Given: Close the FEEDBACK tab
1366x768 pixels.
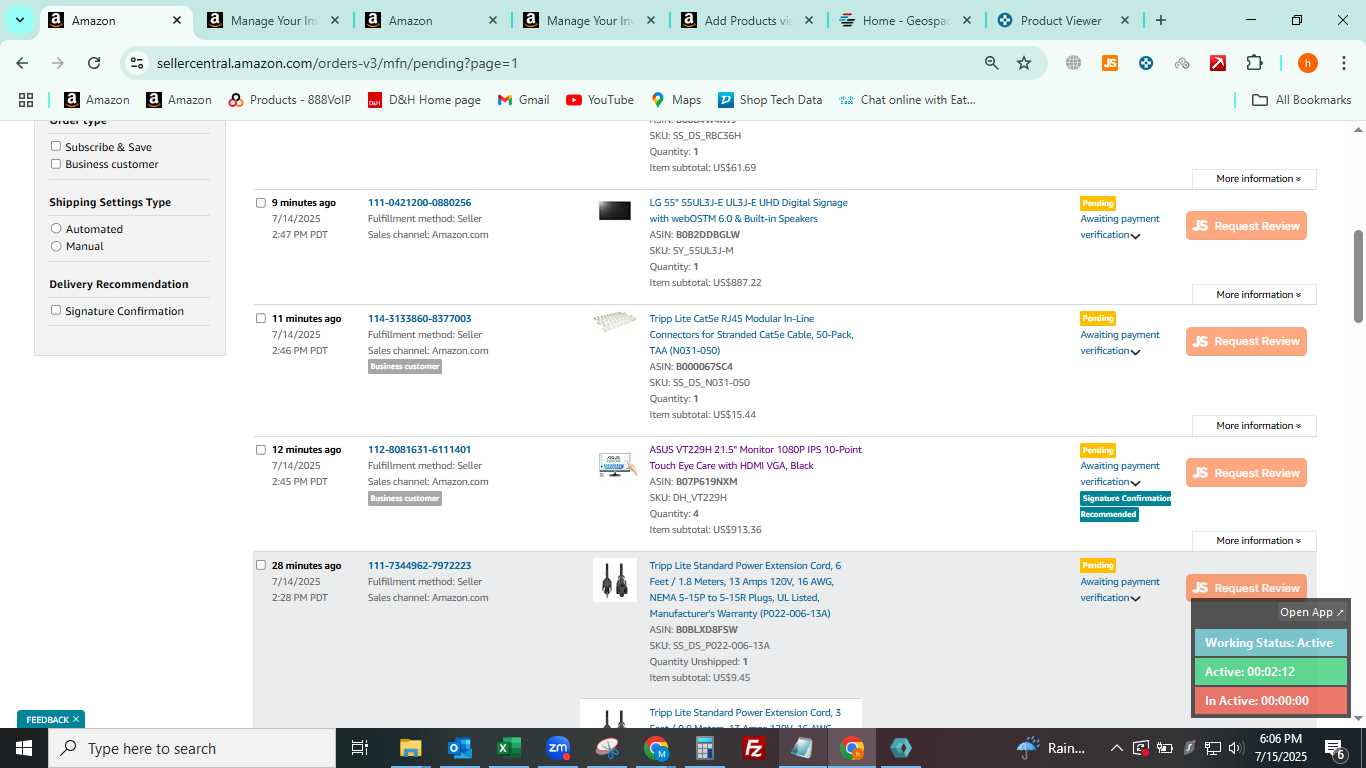Looking at the screenshot, I should pos(75,720).
